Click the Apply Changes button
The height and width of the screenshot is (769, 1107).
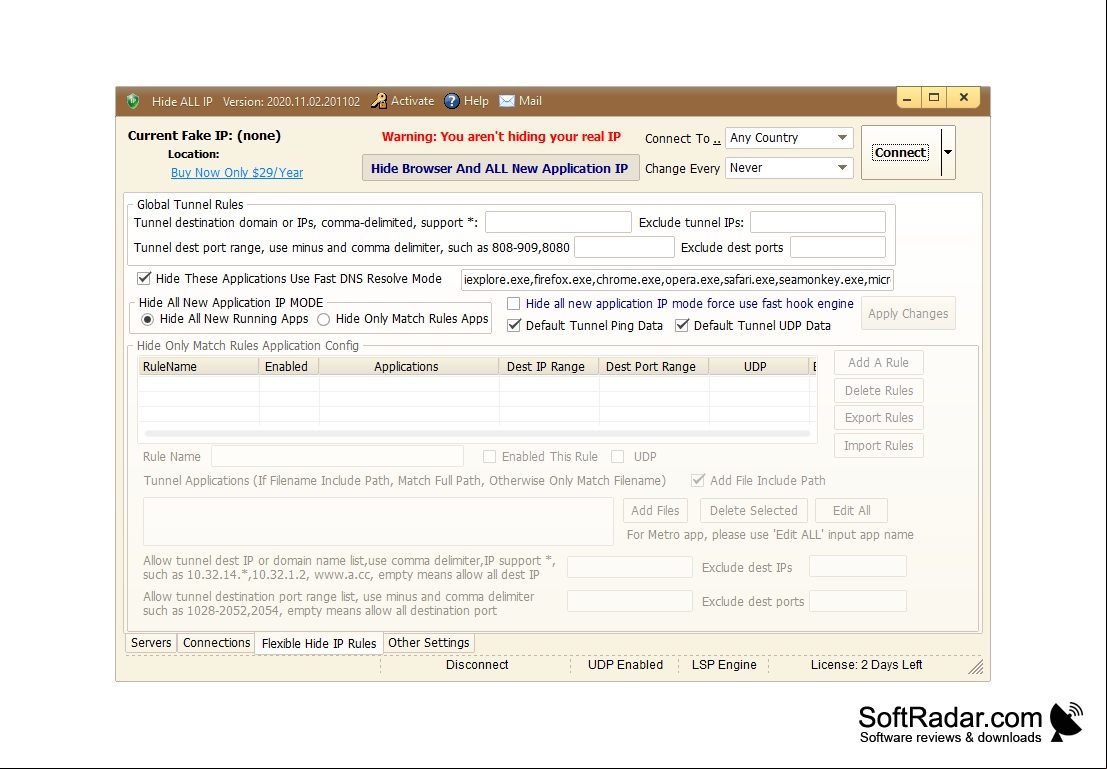tap(908, 314)
